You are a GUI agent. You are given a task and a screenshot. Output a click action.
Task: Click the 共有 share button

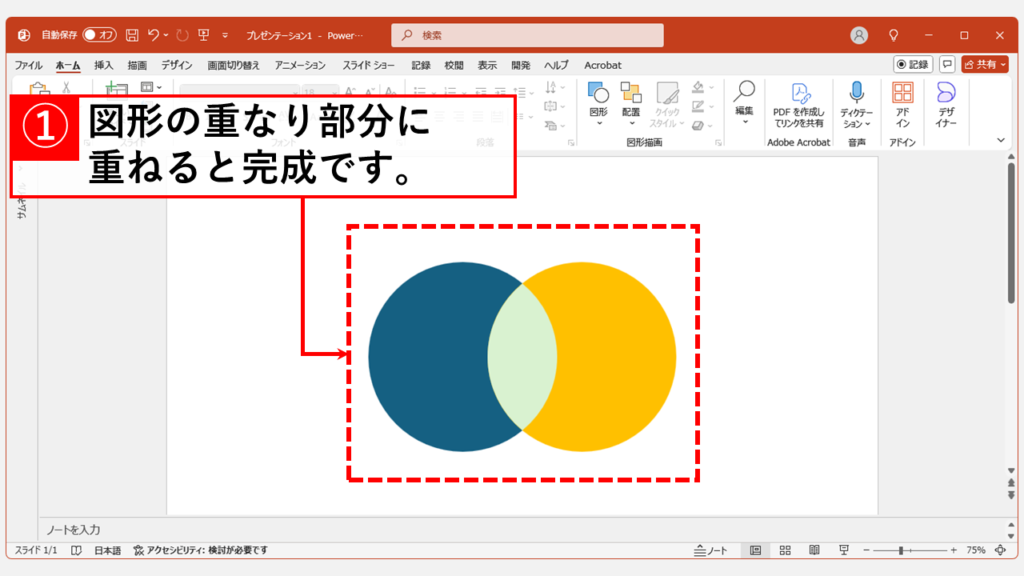[985, 64]
